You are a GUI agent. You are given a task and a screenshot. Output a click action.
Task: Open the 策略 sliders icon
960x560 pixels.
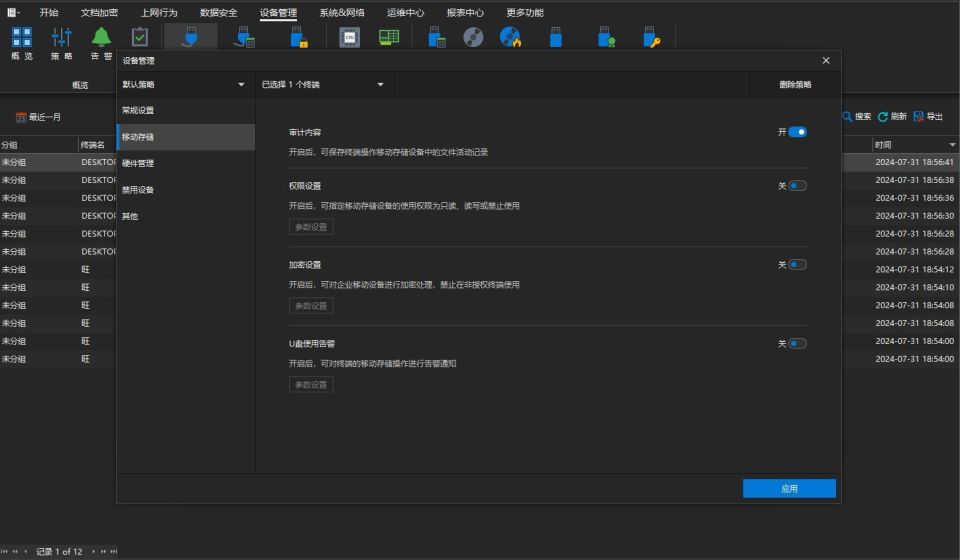(x=61, y=37)
